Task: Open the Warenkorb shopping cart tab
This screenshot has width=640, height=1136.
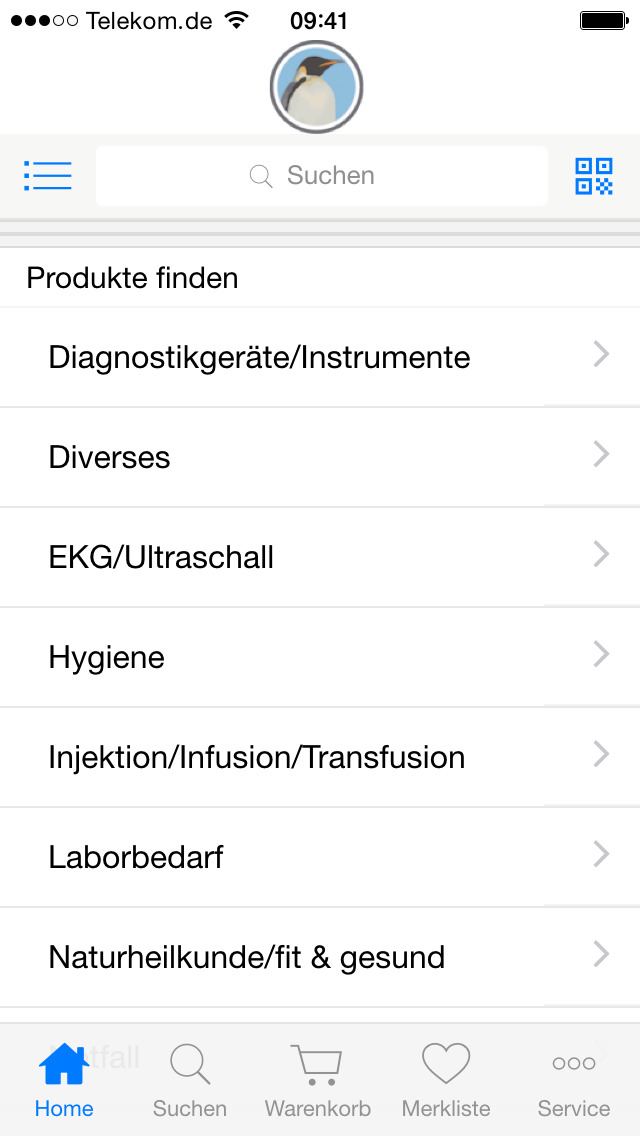Action: coord(317,1078)
